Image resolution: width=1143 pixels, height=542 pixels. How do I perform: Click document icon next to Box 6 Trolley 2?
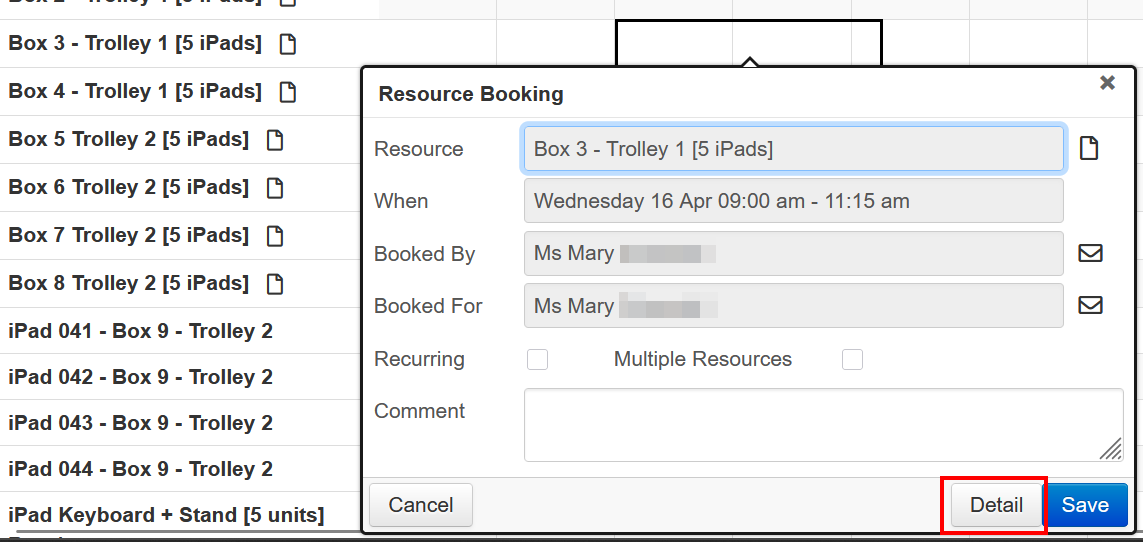click(275, 188)
